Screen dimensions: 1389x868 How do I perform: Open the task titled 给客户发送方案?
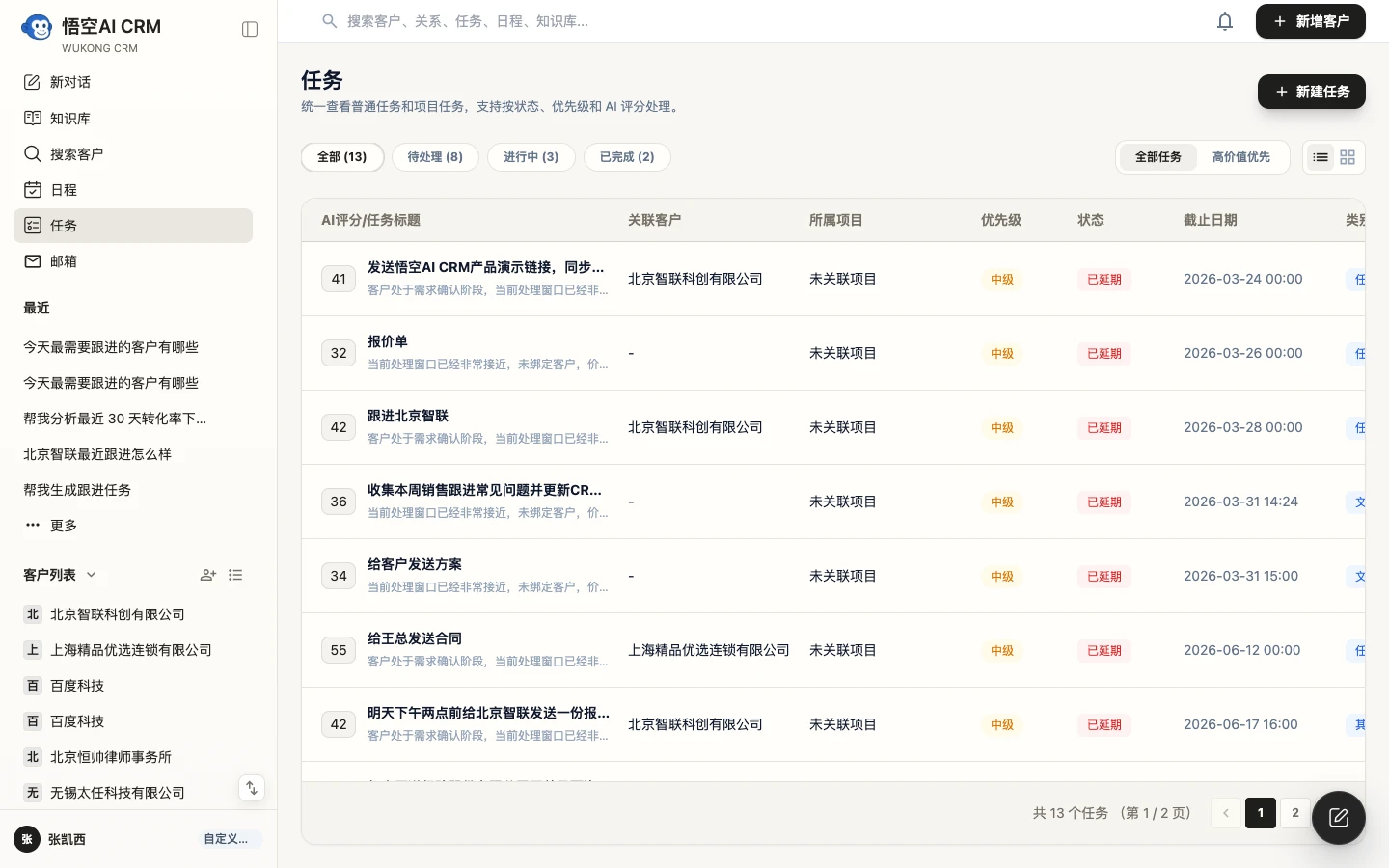[x=415, y=564]
